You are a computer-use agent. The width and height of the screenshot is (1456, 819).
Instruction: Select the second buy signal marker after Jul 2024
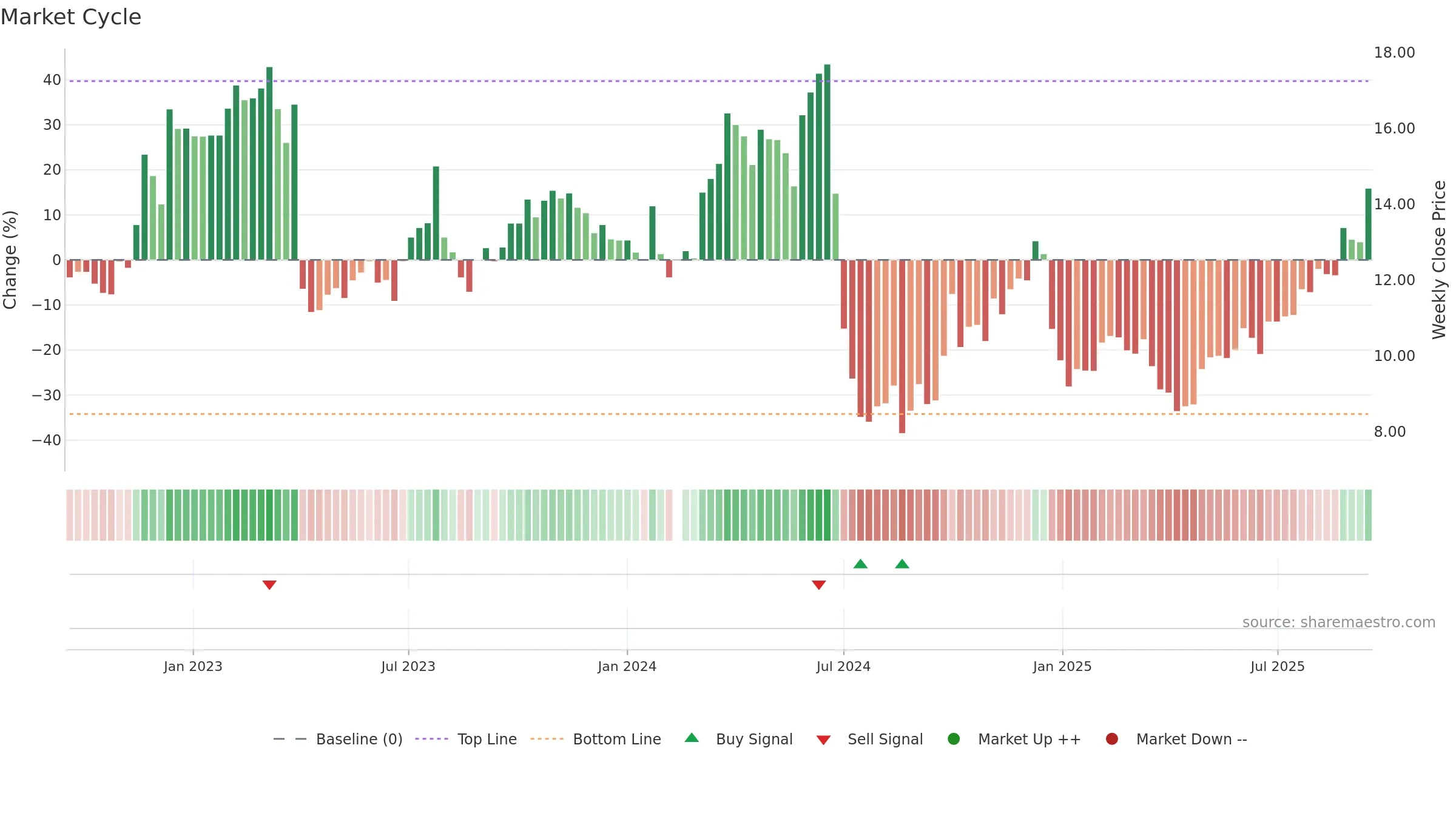902,564
